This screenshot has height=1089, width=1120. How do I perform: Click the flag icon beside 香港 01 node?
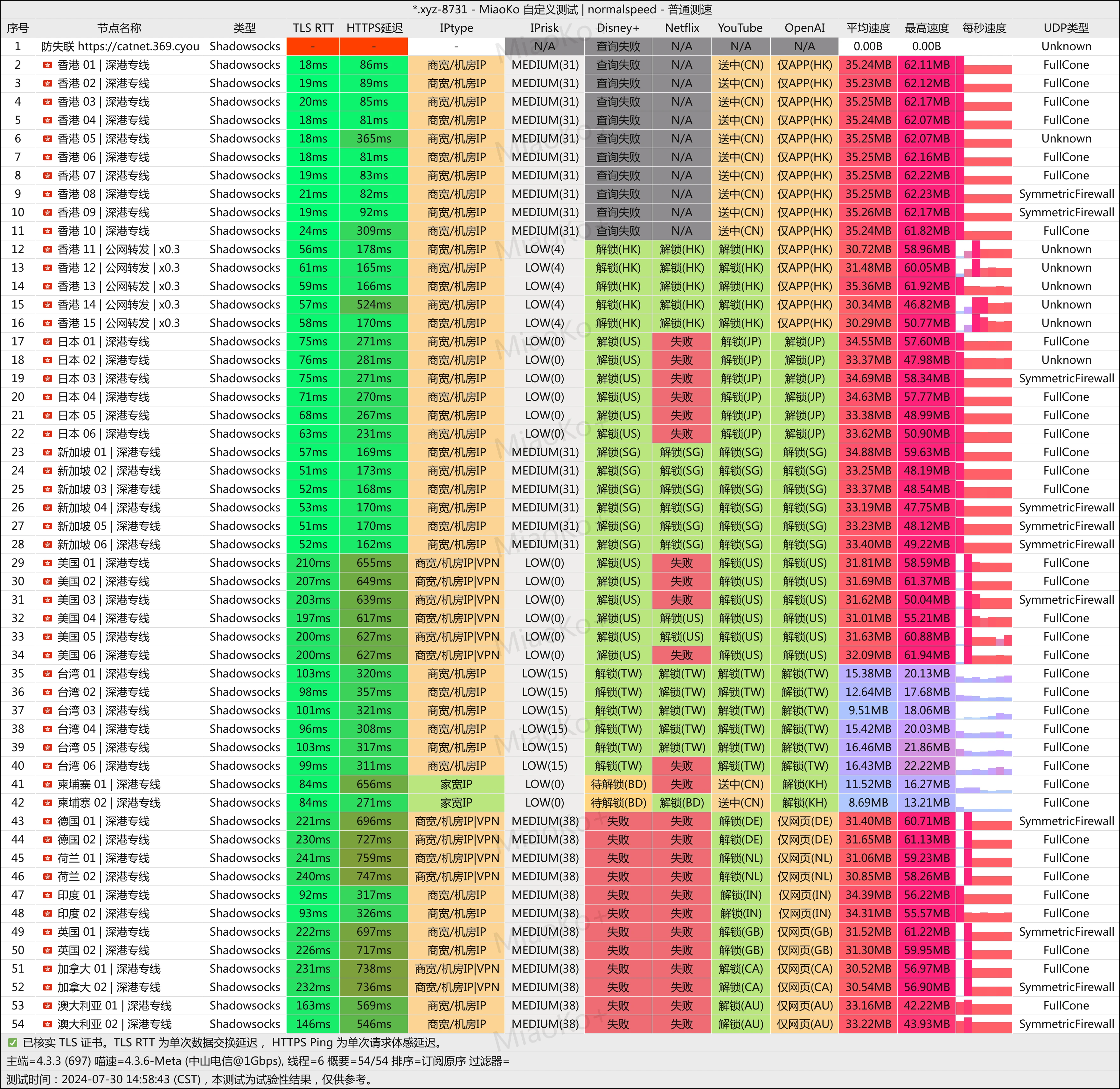[47, 65]
